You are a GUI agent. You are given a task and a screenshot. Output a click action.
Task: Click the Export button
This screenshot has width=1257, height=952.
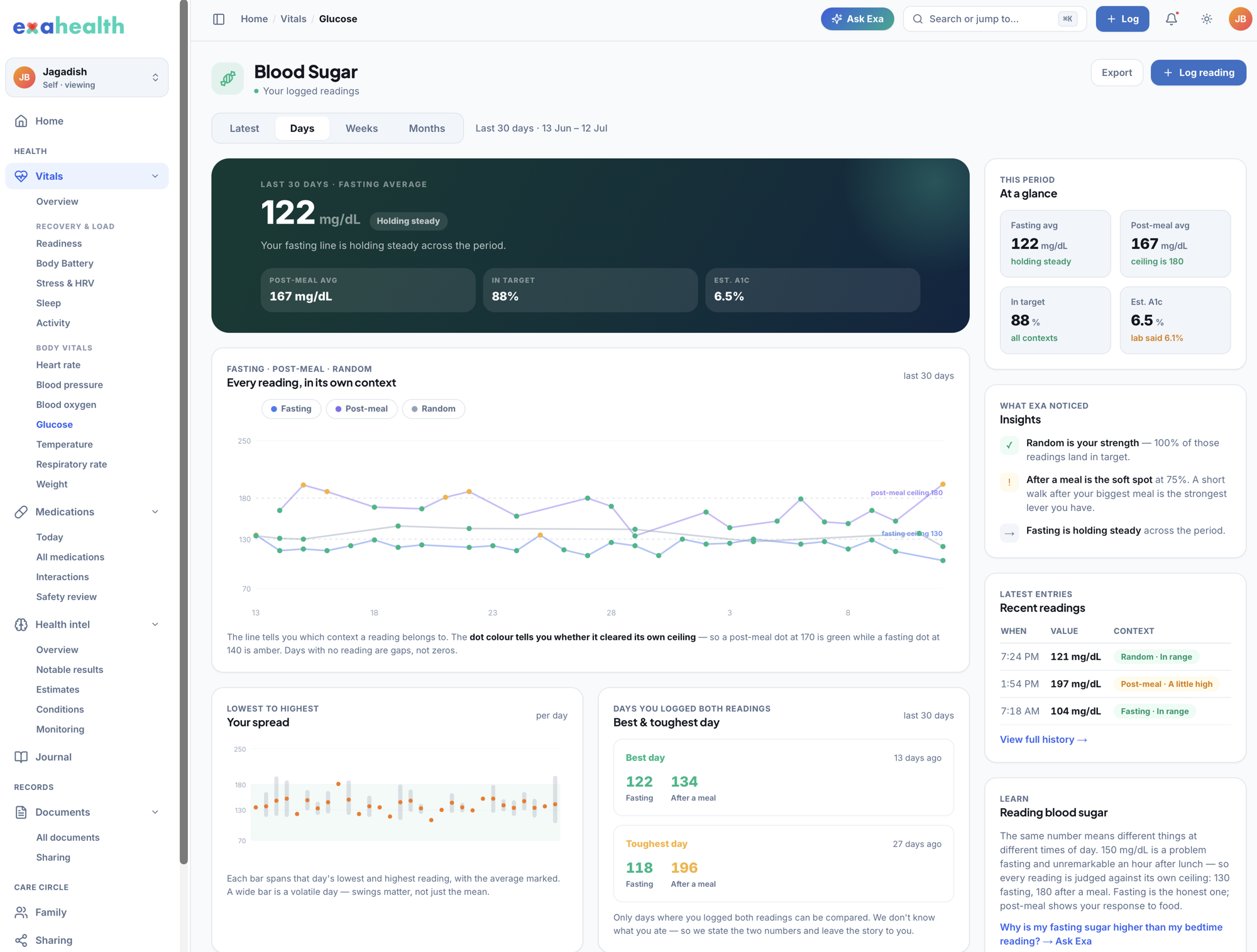(1117, 72)
